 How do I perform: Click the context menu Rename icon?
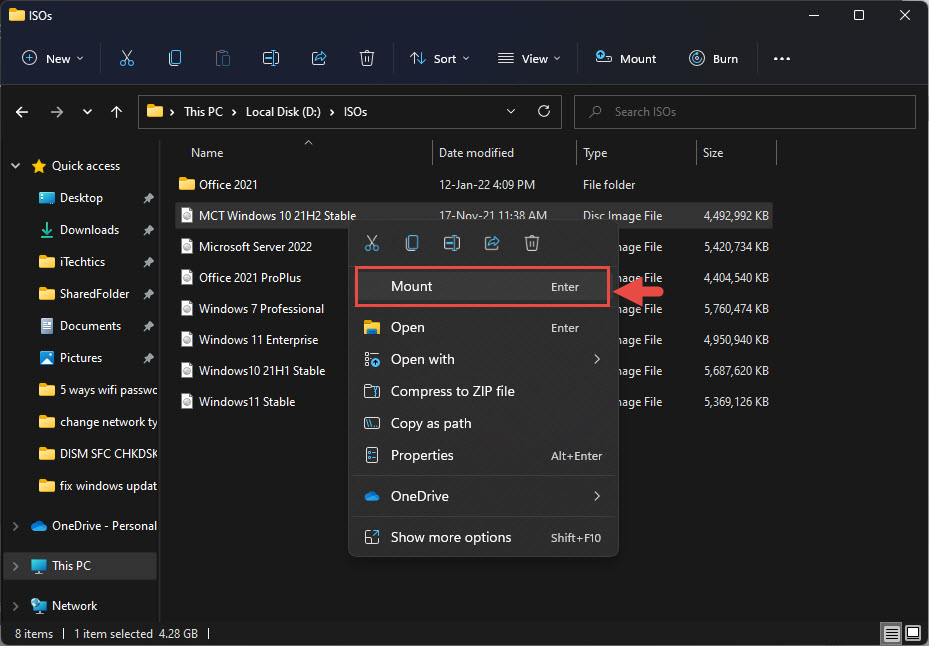pyautogui.click(x=452, y=243)
